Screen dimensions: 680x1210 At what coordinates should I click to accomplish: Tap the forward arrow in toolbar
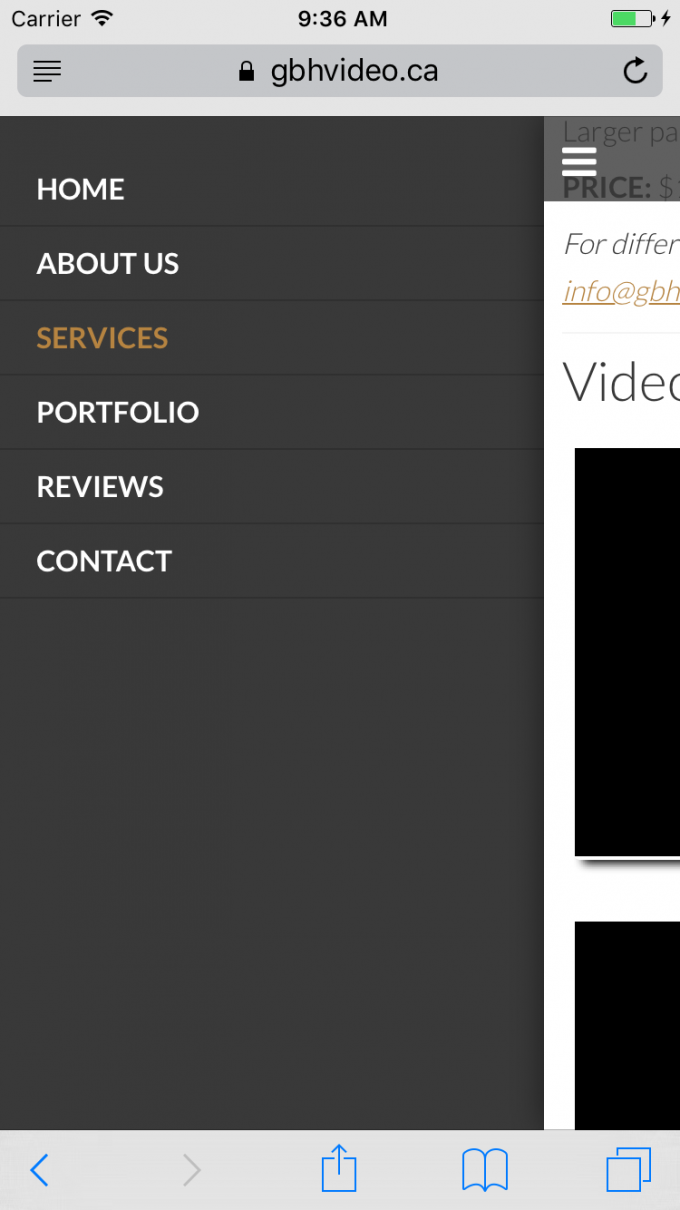(191, 1170)
